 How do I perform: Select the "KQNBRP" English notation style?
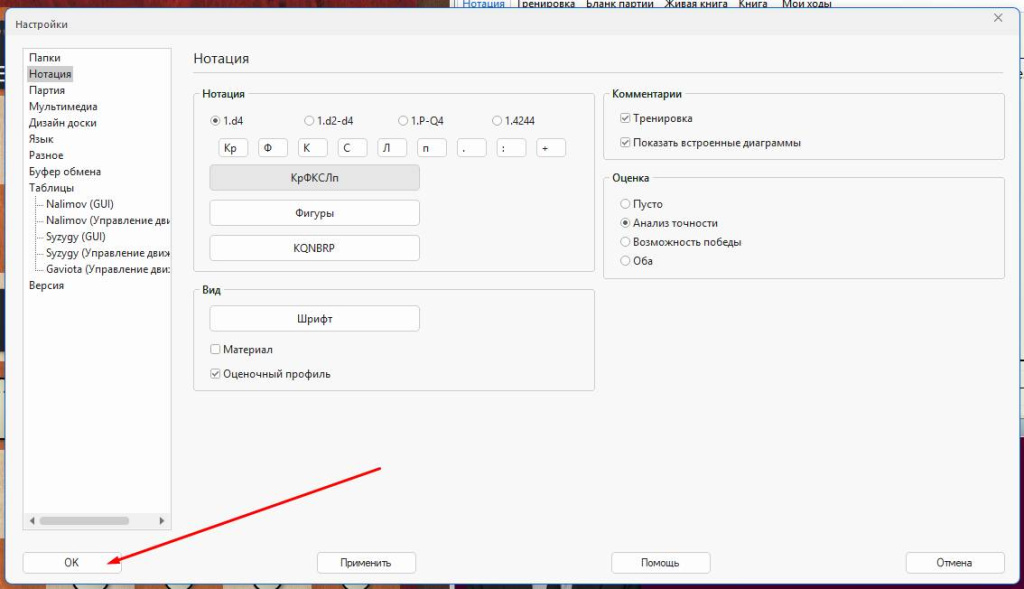(x=313, y=247)
